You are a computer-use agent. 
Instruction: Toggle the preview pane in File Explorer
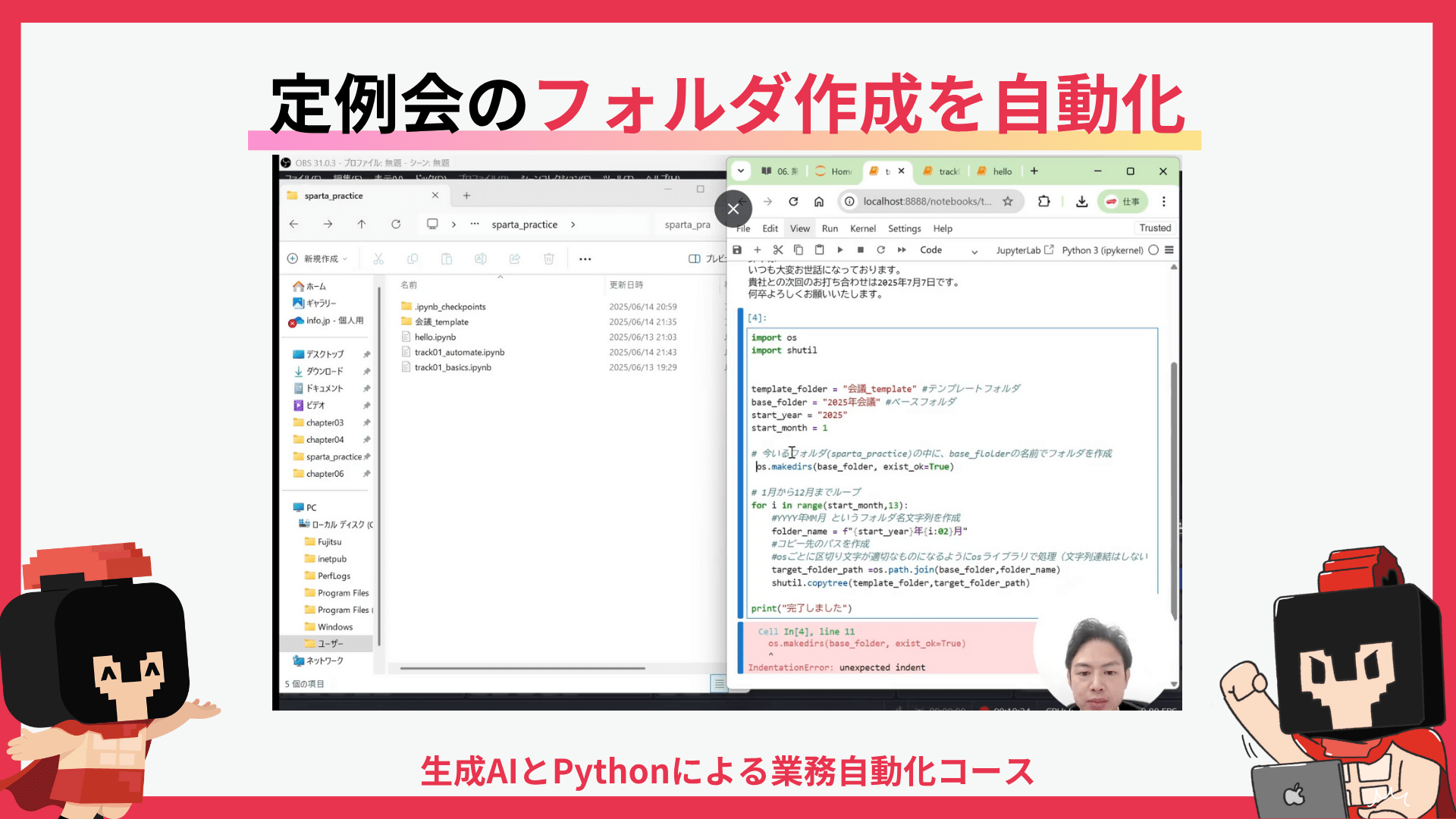(x=695, y=259)
